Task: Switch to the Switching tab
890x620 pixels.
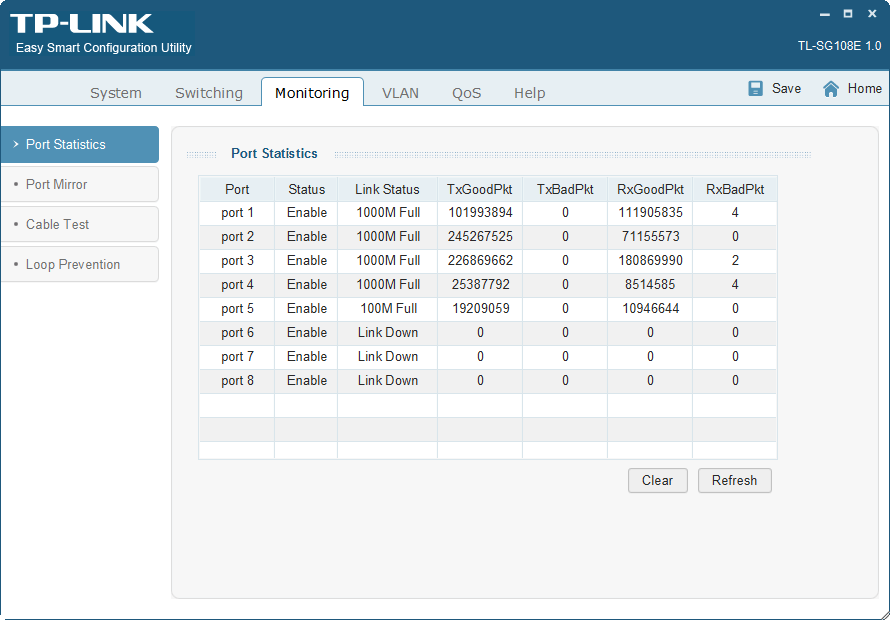Action: pyautogui.click(x=209, y=93)
